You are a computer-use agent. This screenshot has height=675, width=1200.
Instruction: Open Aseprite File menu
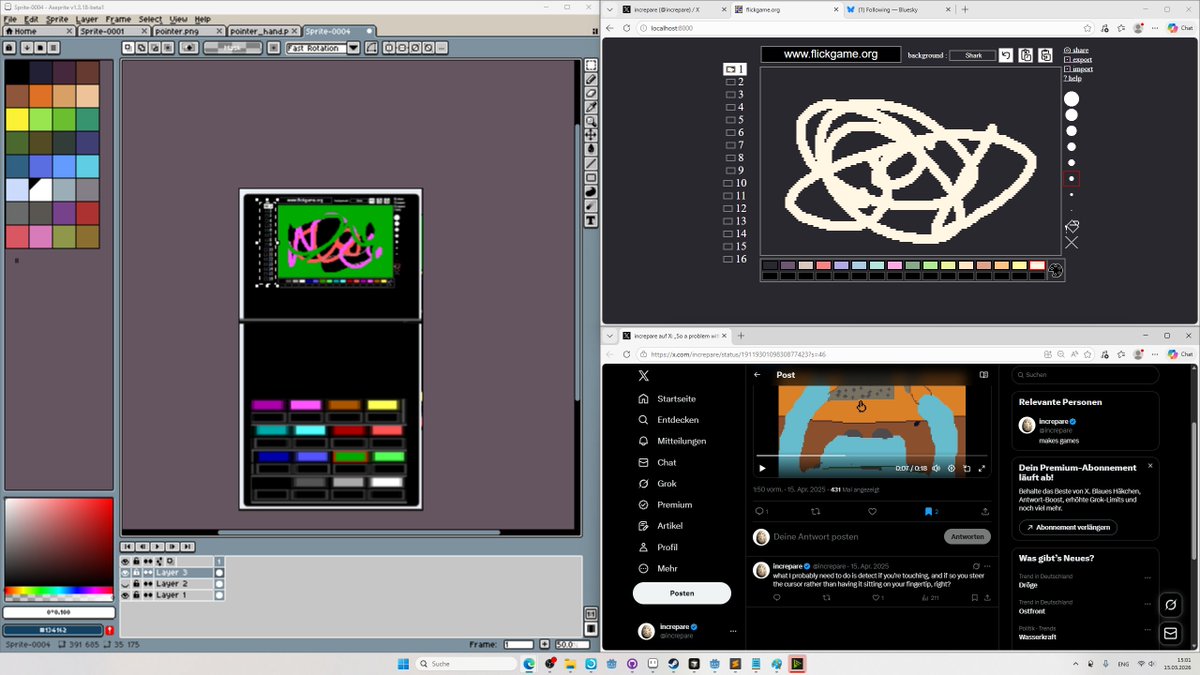[10, 19]
